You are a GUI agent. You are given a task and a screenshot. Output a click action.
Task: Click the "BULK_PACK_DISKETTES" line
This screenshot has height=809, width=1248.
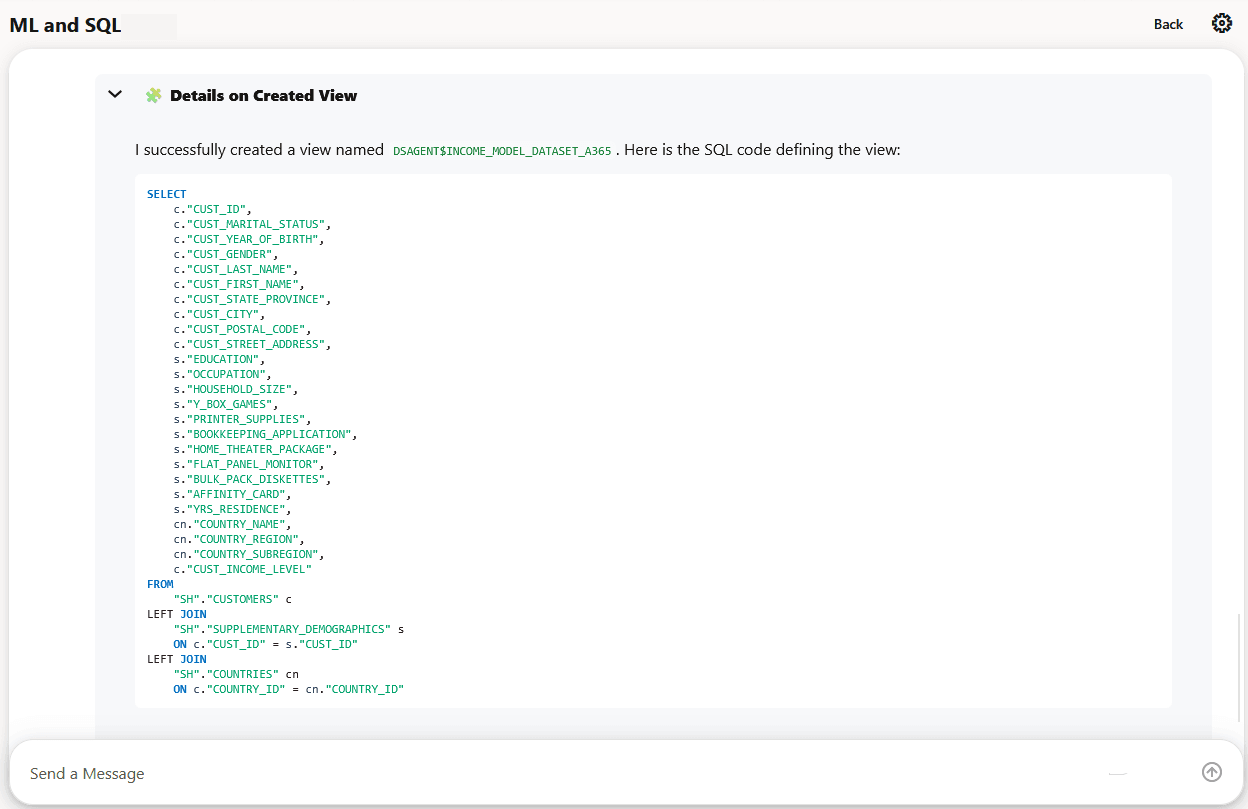tap(252, 479)
